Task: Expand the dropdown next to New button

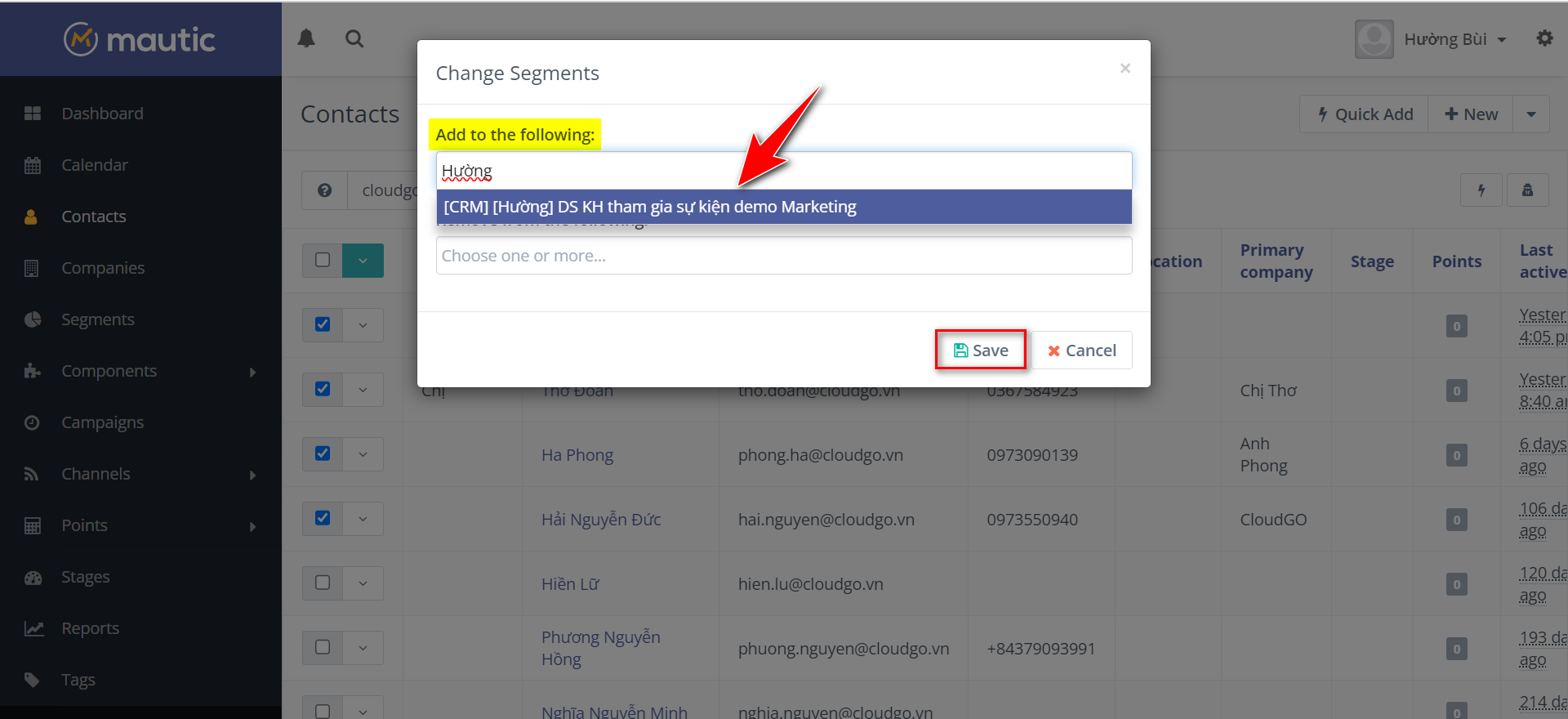Action: (x=1531, y=114)
